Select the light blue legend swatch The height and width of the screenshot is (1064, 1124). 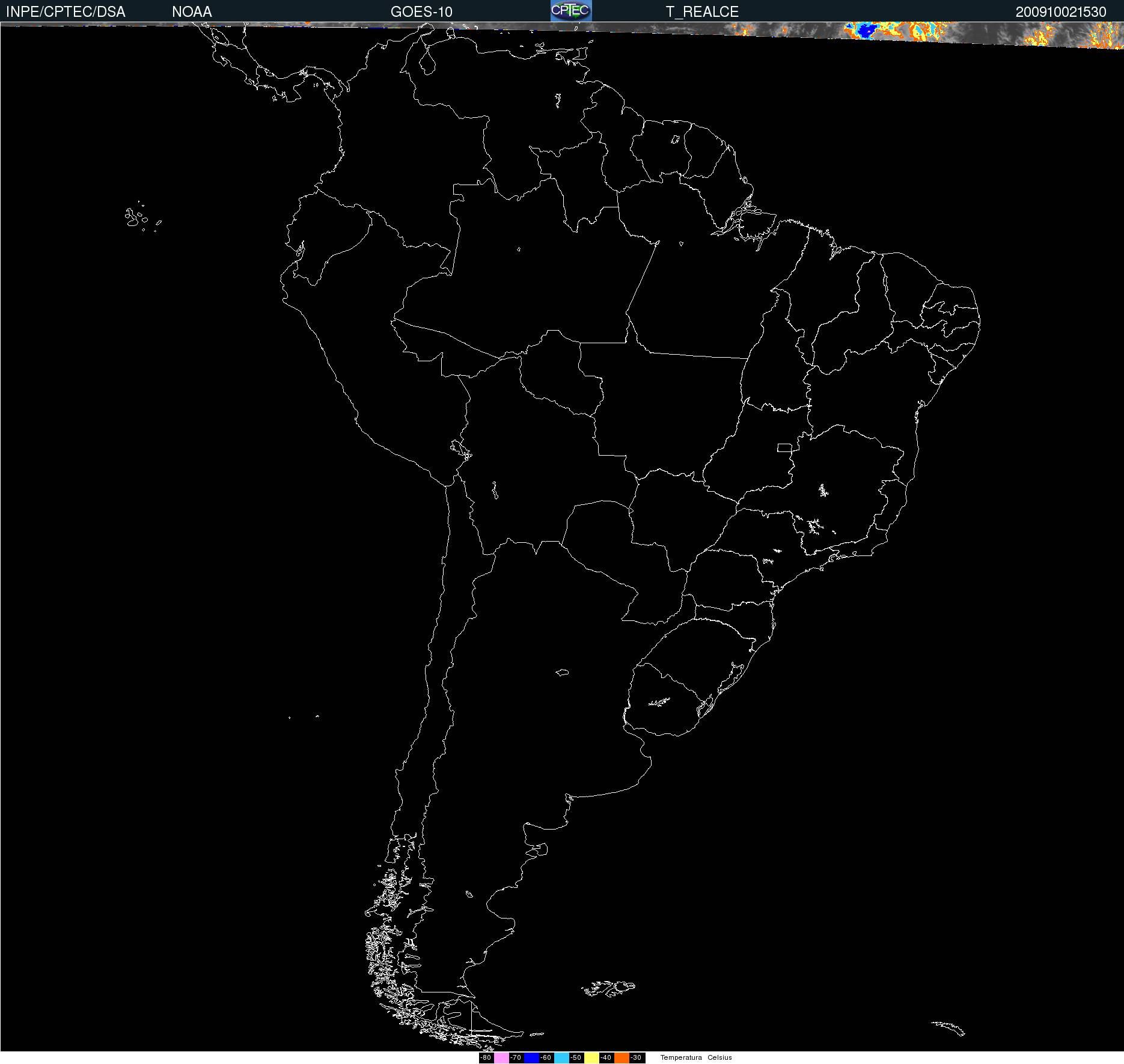[561, 1057]
